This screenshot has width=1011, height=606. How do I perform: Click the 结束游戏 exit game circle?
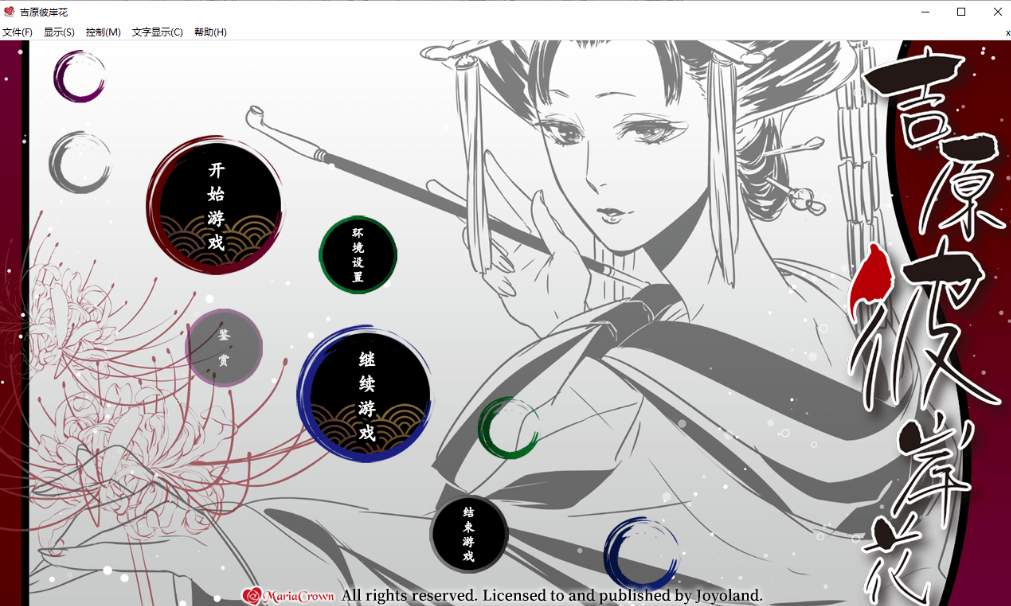click(x=469, y=534)
